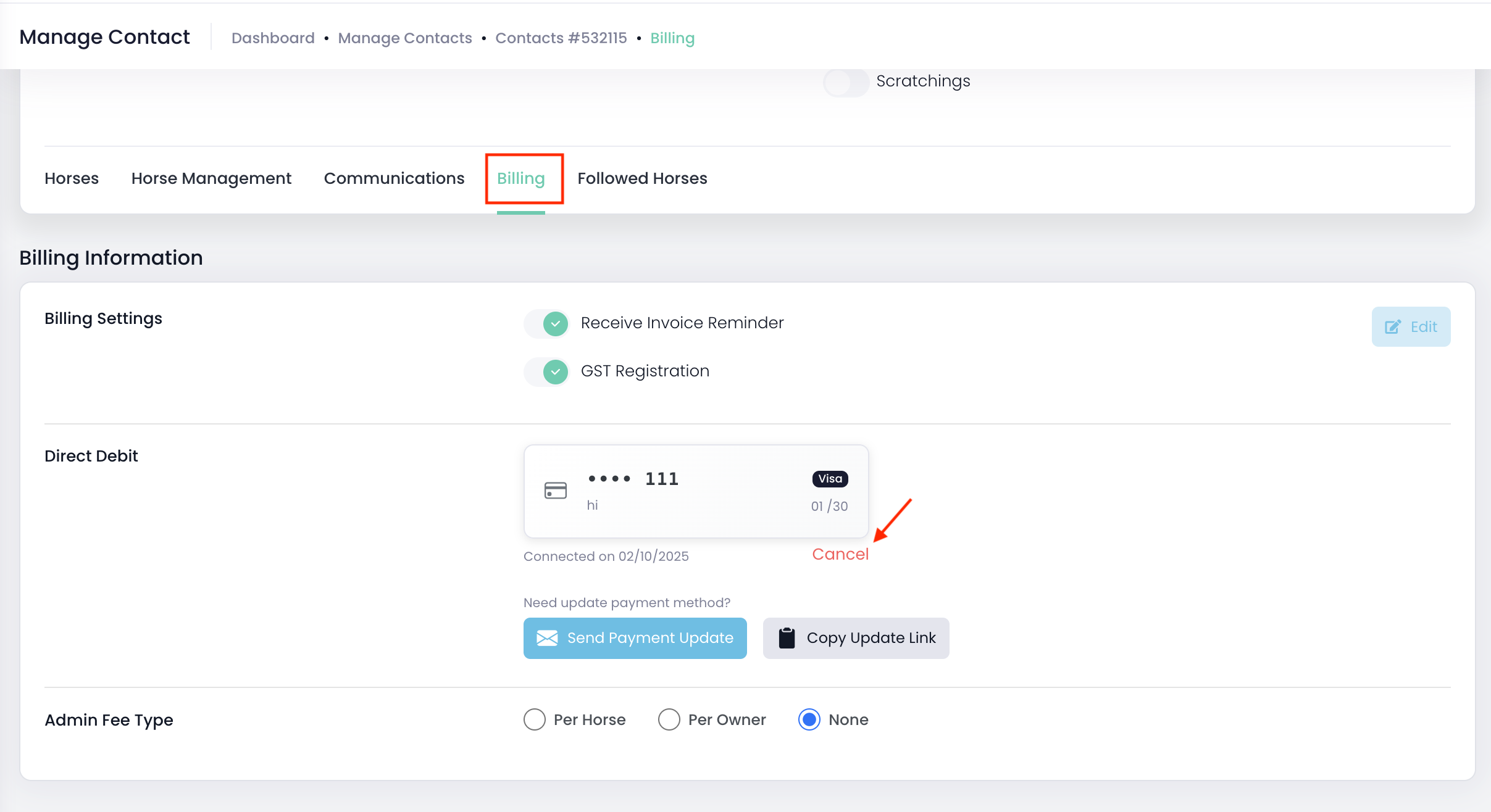
Task: Cancel the connected direct debit card
Action: (x=840, y=554)
